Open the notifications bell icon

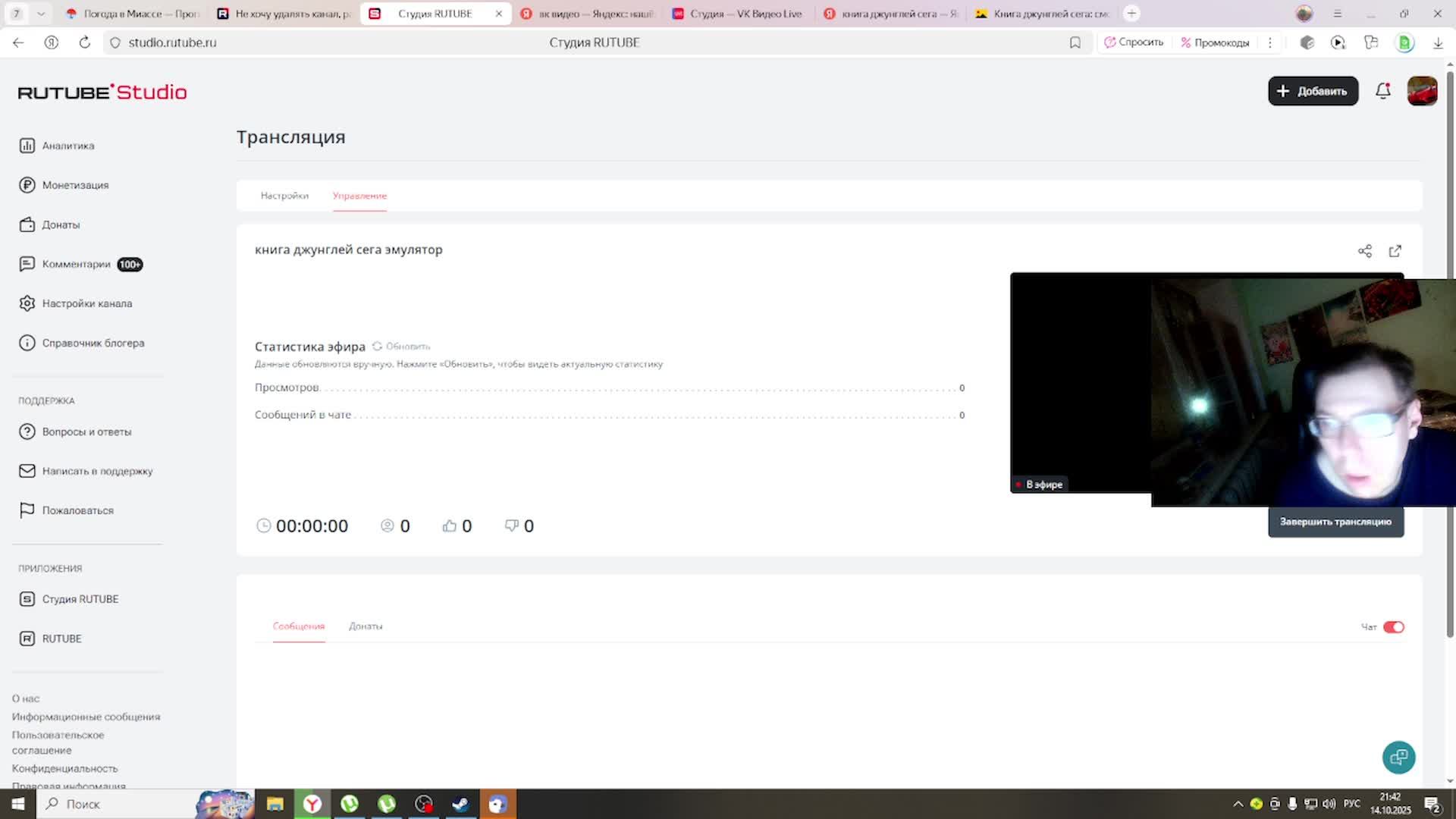1382,91
